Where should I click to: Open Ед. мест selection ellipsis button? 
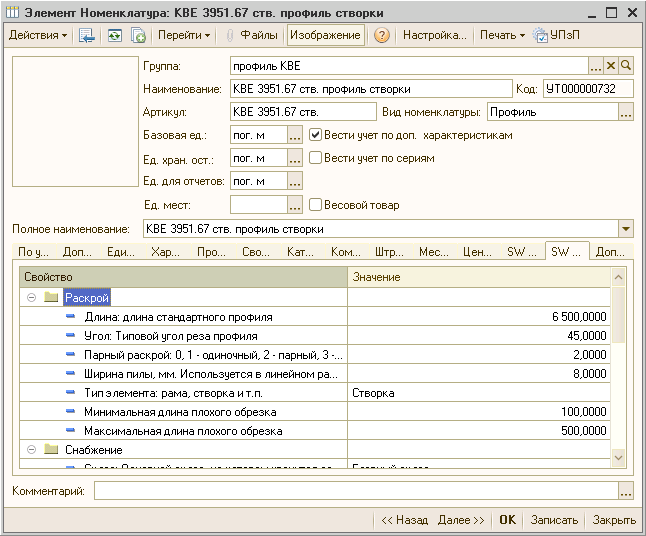tap(295, 205)
